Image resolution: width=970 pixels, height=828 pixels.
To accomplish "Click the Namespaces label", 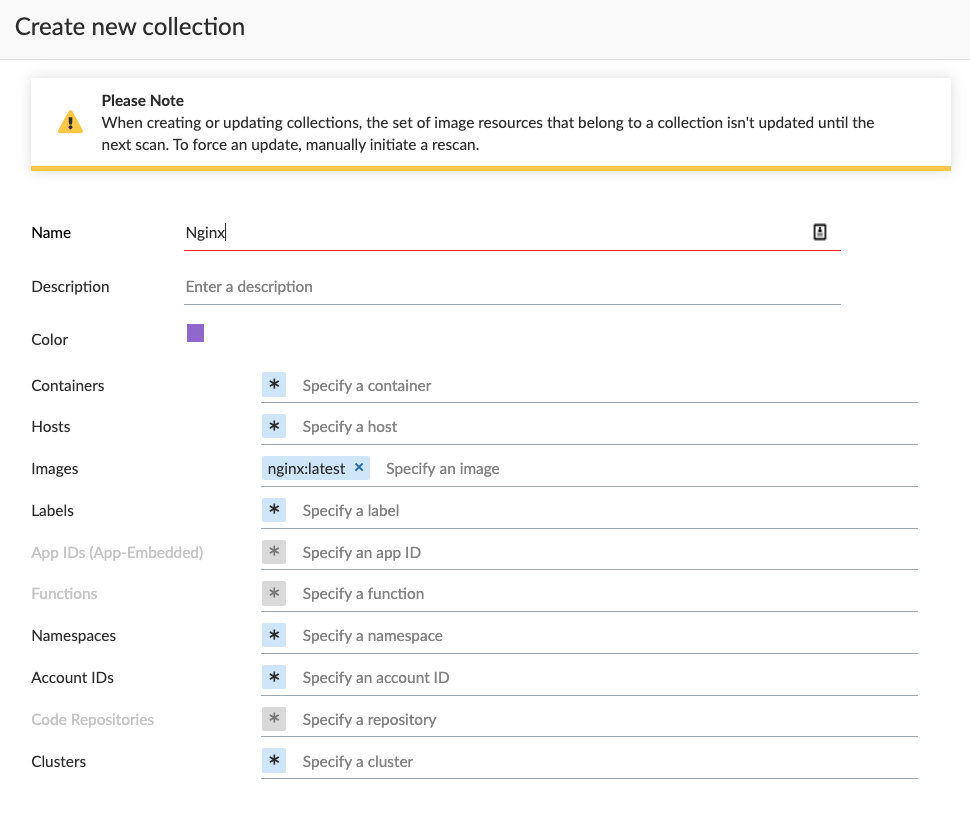I will [x=74, y=636].
